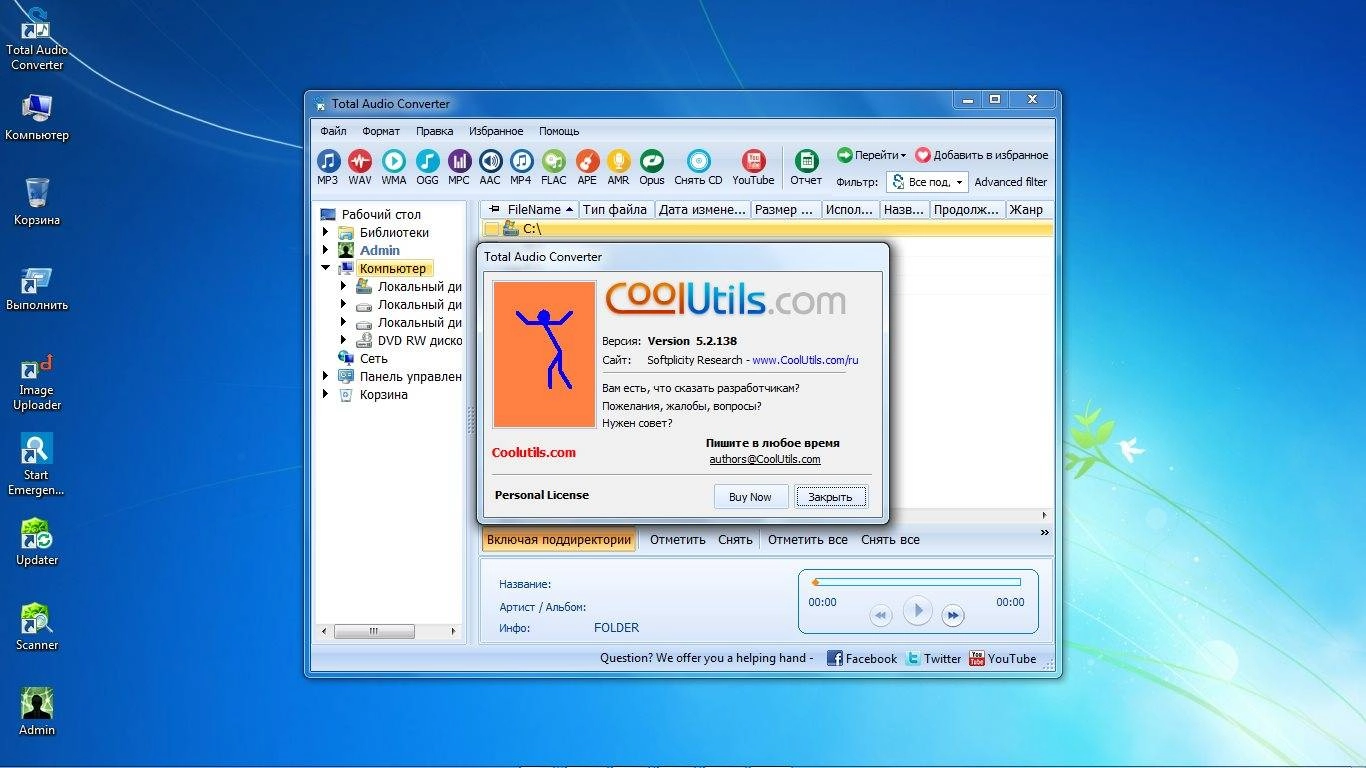Play the track with player button
The width and height of the screenshot is (1366, 768).
pyautogui.click(x=917, y=610)
